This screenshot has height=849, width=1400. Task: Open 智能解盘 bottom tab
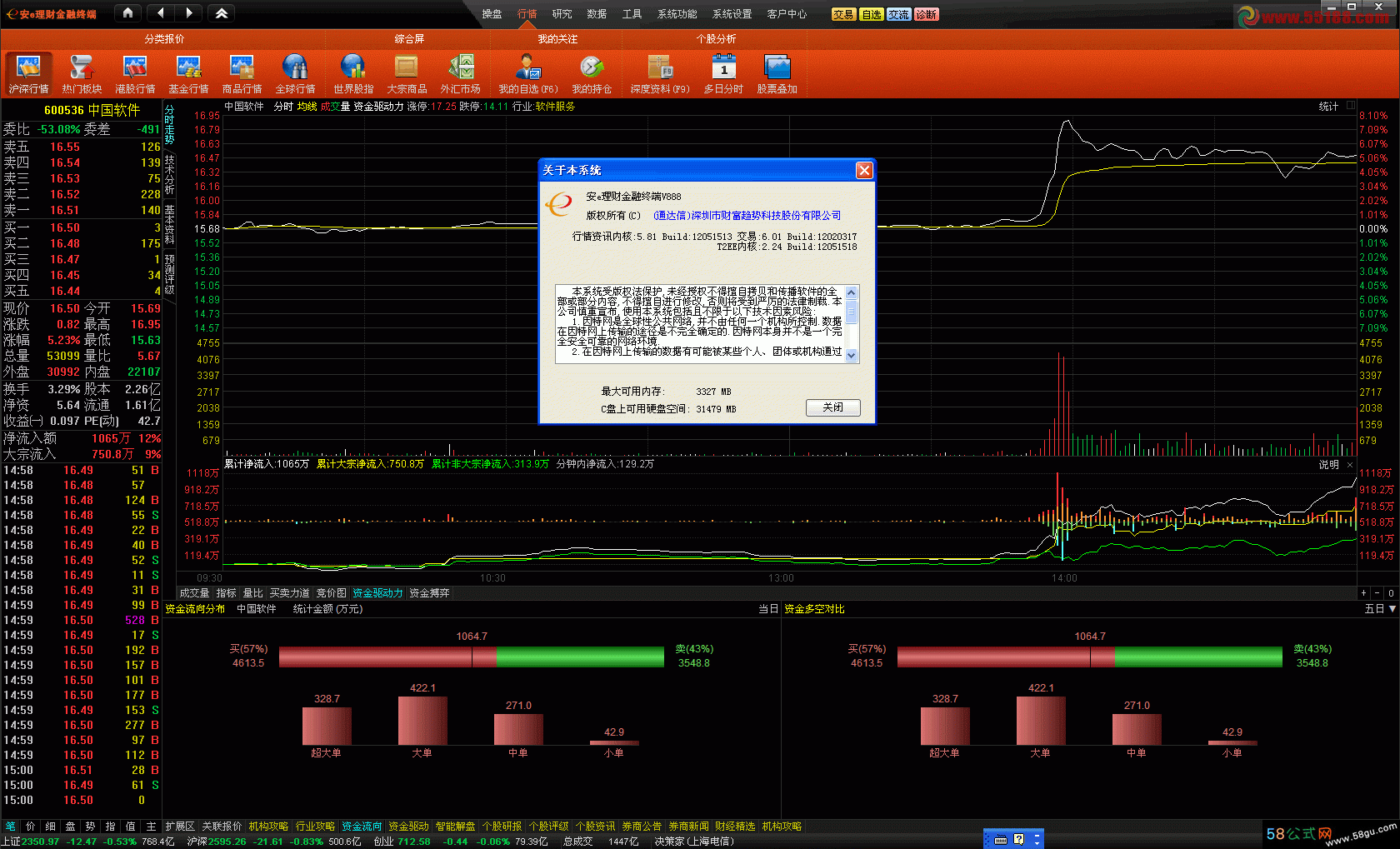click(x=454, y=827)
